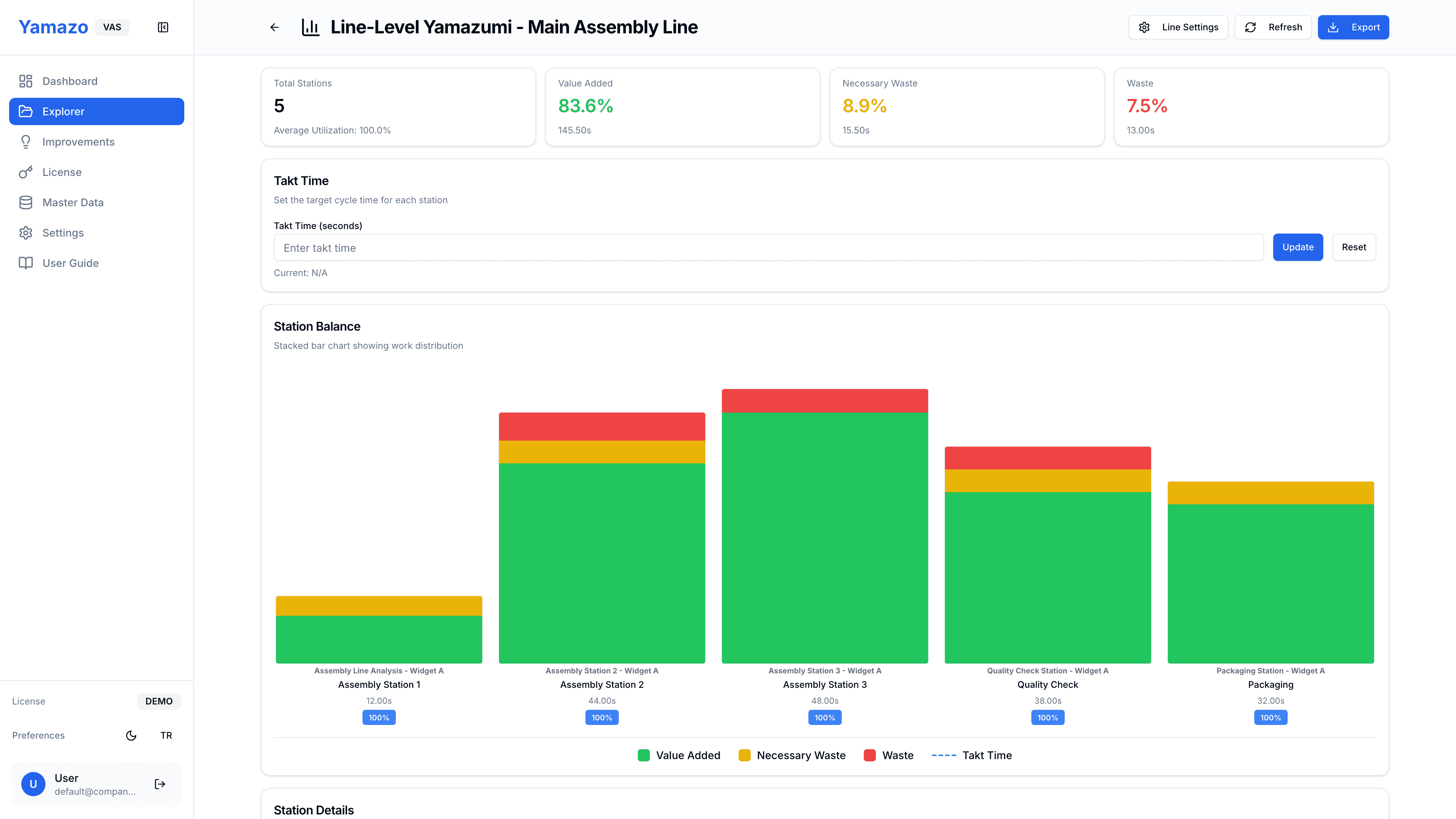Viewport: 1456px width, 819px height.
Task: Focus the Enter takt time field
Action: [768, 248]
